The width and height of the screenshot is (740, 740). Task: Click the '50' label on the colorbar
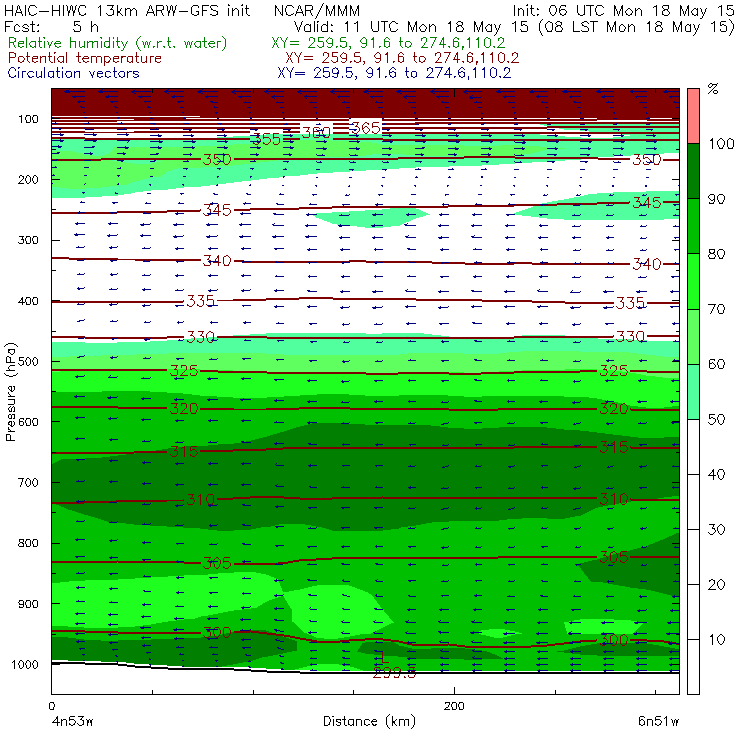click(x=717, y=419)
